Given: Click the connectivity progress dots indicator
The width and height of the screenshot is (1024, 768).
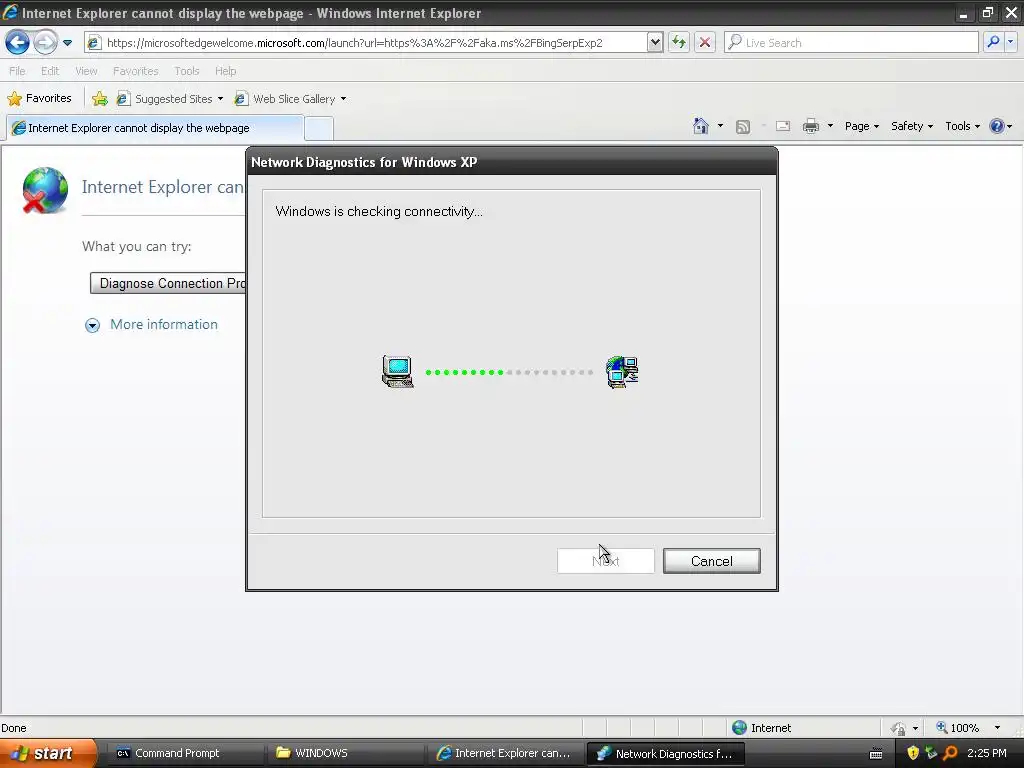Looking at the screenshot, I should pyautogui.click(x=509, y=372).
